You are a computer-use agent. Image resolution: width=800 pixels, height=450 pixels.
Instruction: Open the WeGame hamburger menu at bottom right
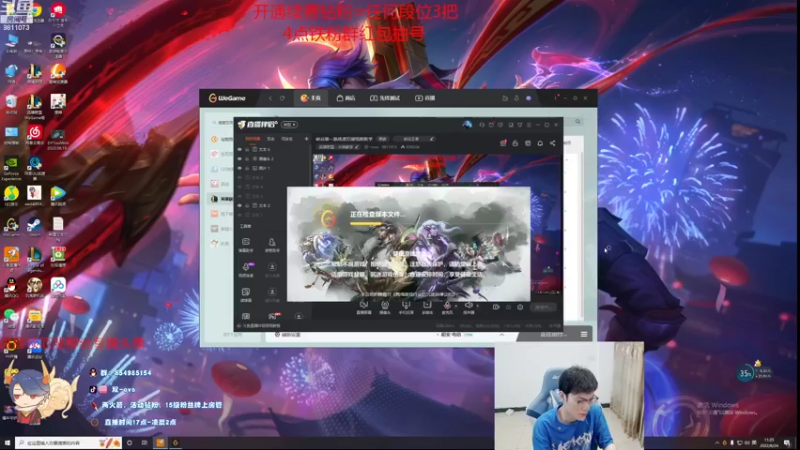coord(584,335)
